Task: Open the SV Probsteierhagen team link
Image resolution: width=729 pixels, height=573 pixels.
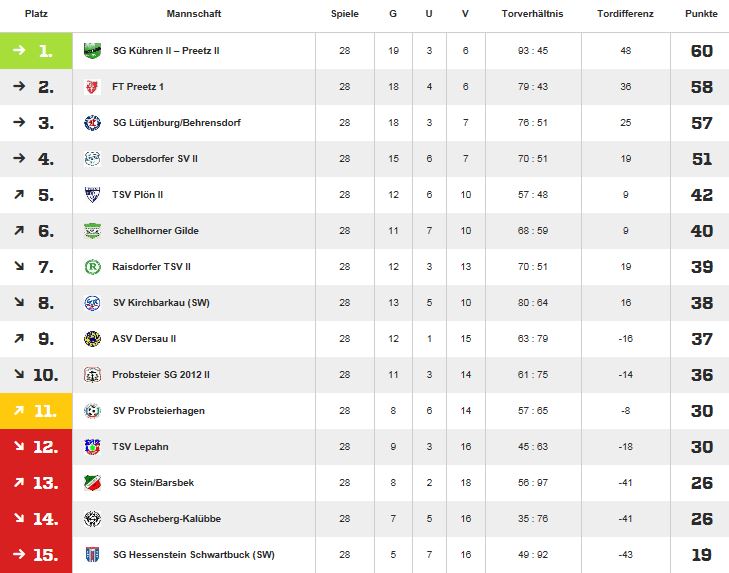Action: coord(159,411)
